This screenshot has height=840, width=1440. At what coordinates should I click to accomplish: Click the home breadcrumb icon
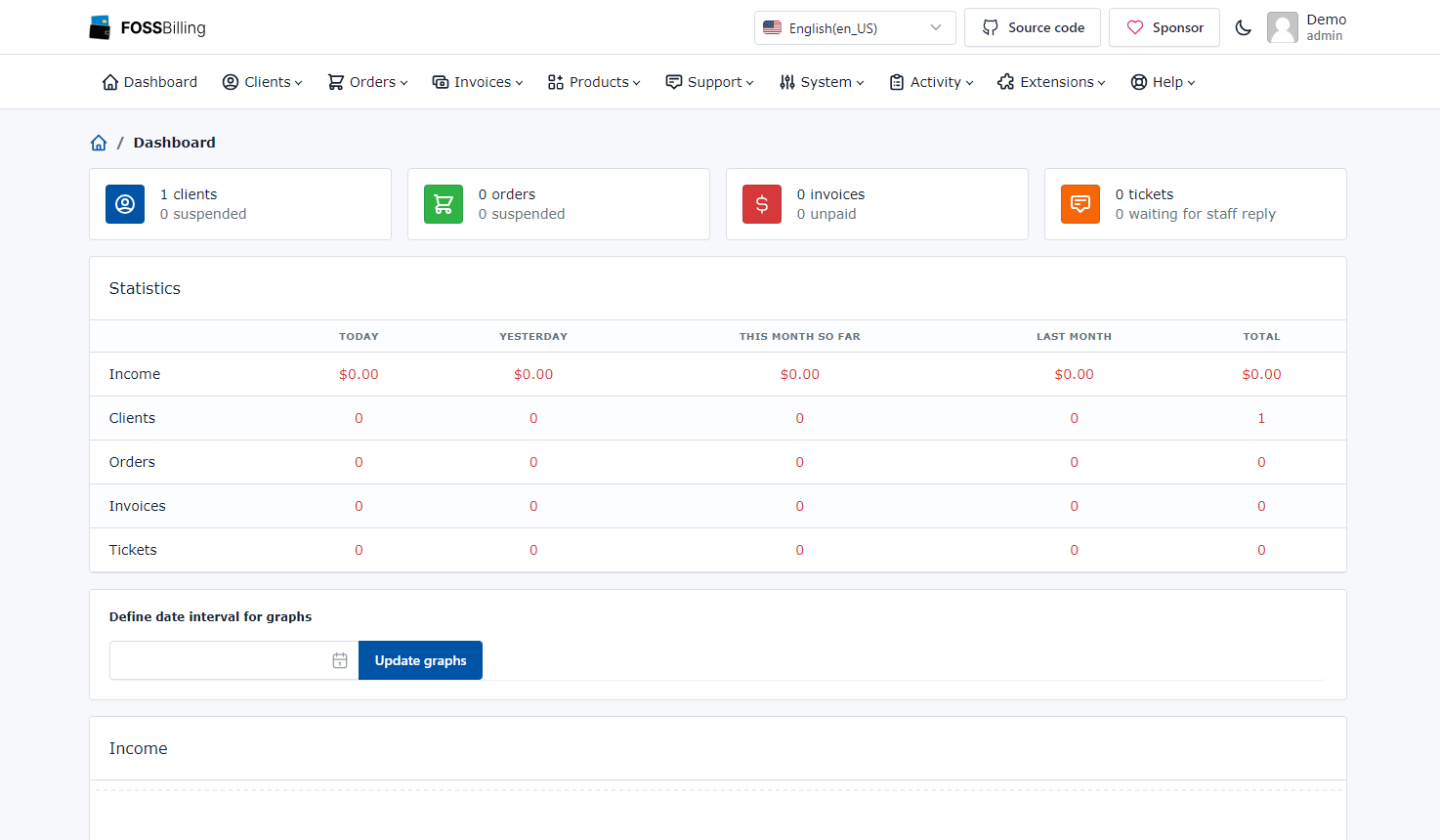(99, 143)
